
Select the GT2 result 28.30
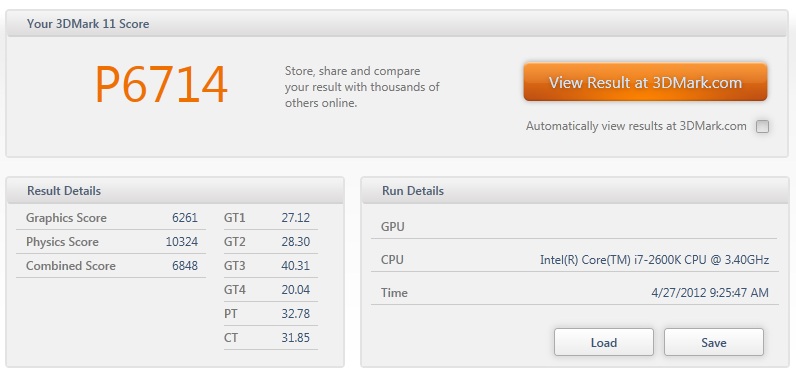click(x=295, y=242)
